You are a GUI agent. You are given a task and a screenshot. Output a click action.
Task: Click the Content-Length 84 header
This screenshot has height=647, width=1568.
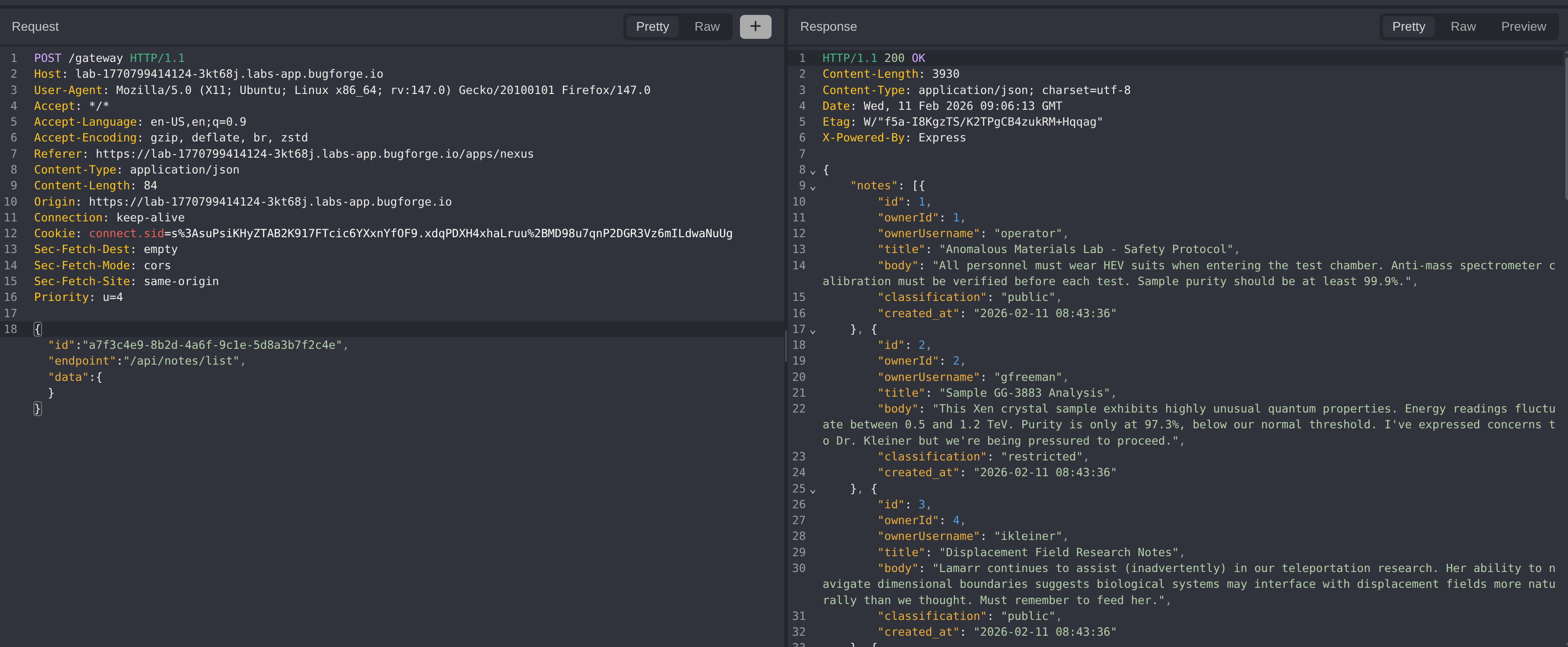point(96,185)
